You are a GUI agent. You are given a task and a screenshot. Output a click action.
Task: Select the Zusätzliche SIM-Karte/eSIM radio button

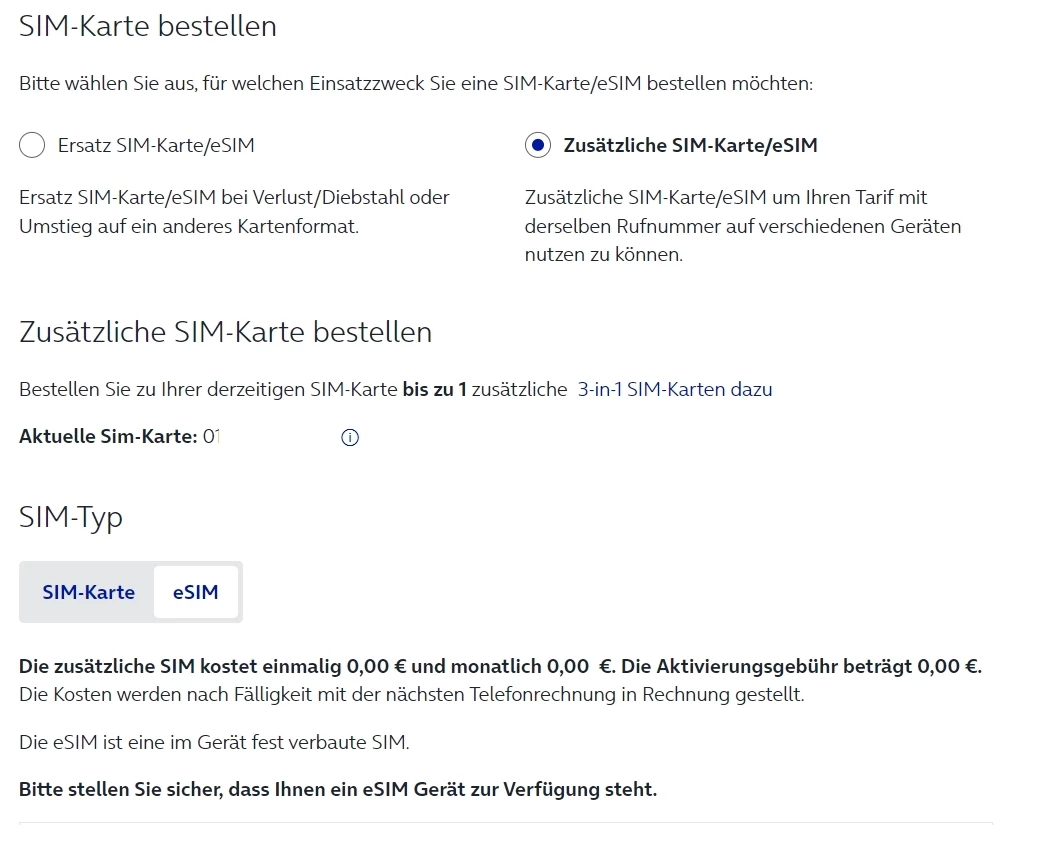click(x=538, y=146)
